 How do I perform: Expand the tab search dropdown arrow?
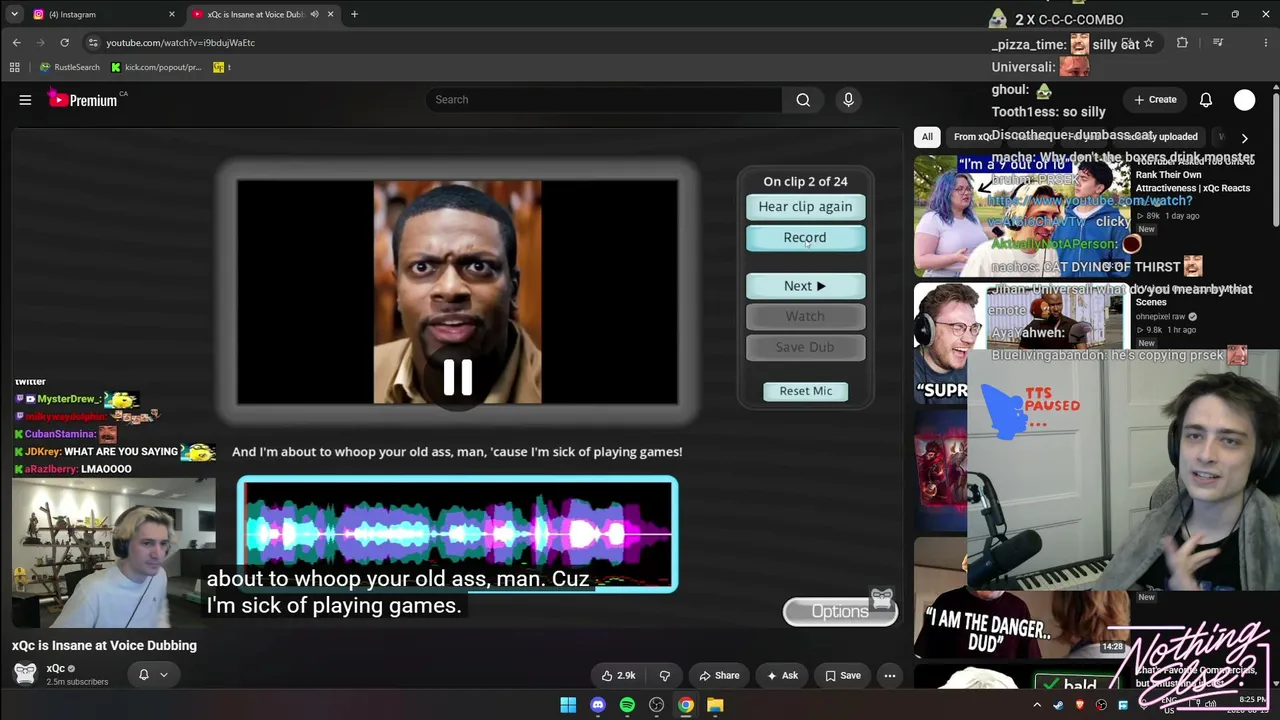(x=14, y=14)
